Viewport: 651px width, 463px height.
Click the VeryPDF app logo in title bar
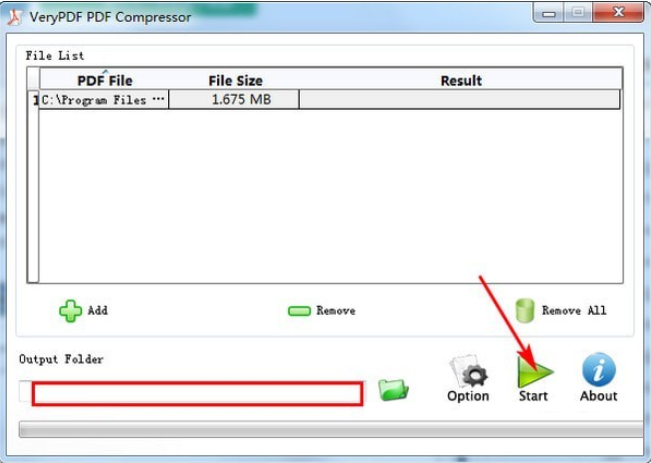click(16, 17)
